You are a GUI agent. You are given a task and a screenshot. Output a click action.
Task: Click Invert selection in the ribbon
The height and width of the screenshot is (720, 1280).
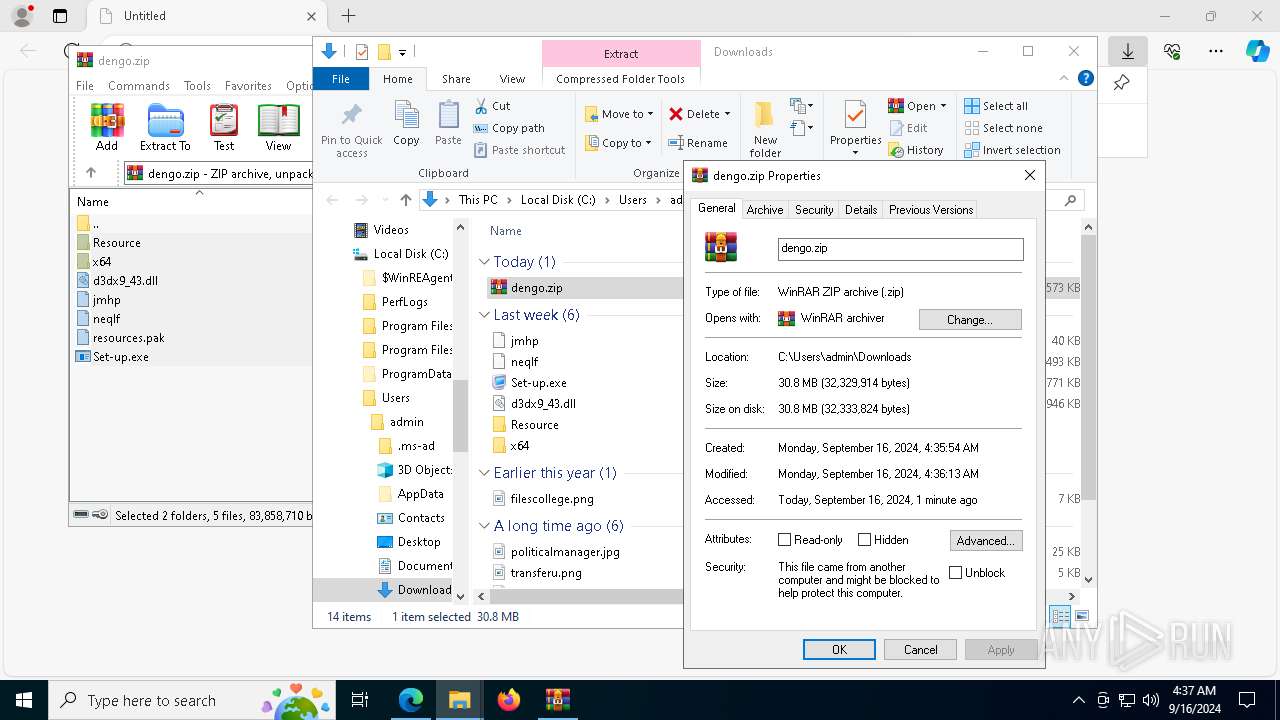coord(1012,150)
